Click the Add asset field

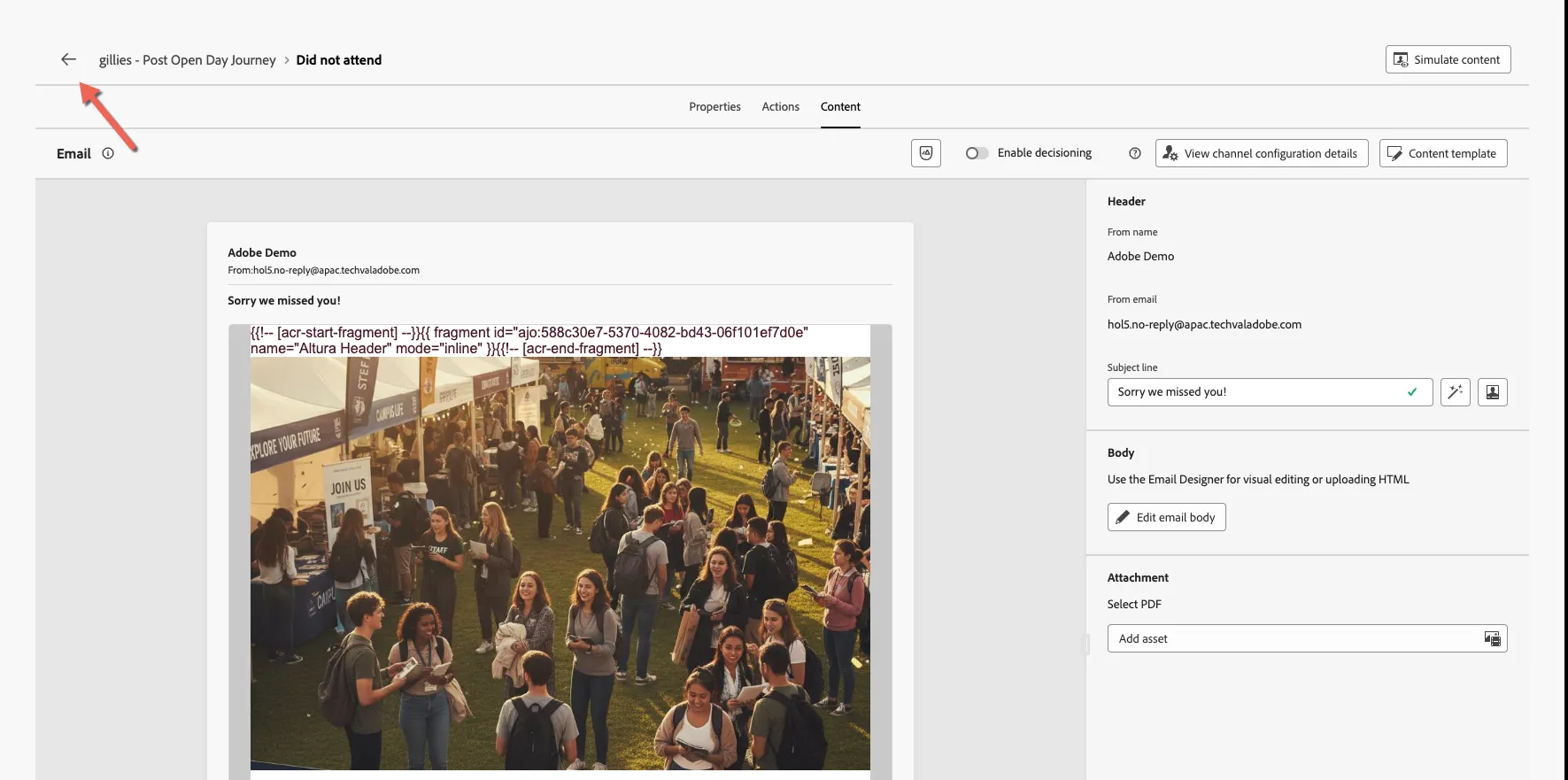[1307, 638]
